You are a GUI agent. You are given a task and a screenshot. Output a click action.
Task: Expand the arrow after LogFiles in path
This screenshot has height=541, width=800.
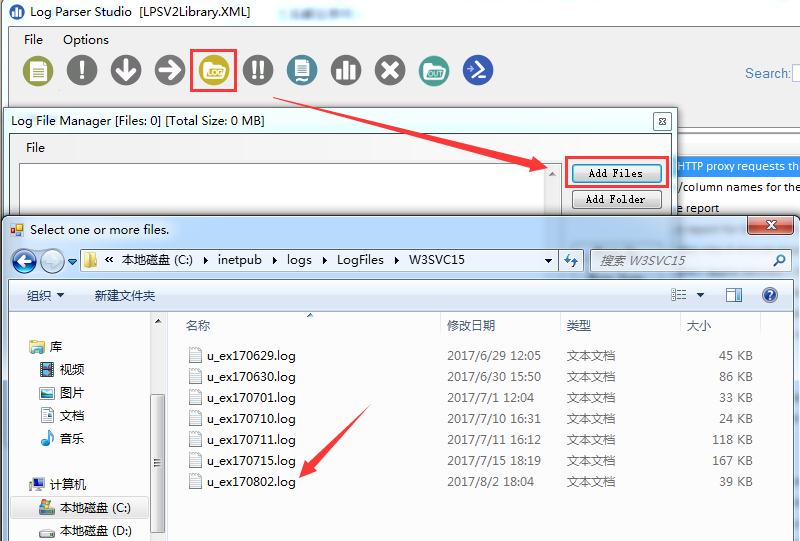[396, 260]
